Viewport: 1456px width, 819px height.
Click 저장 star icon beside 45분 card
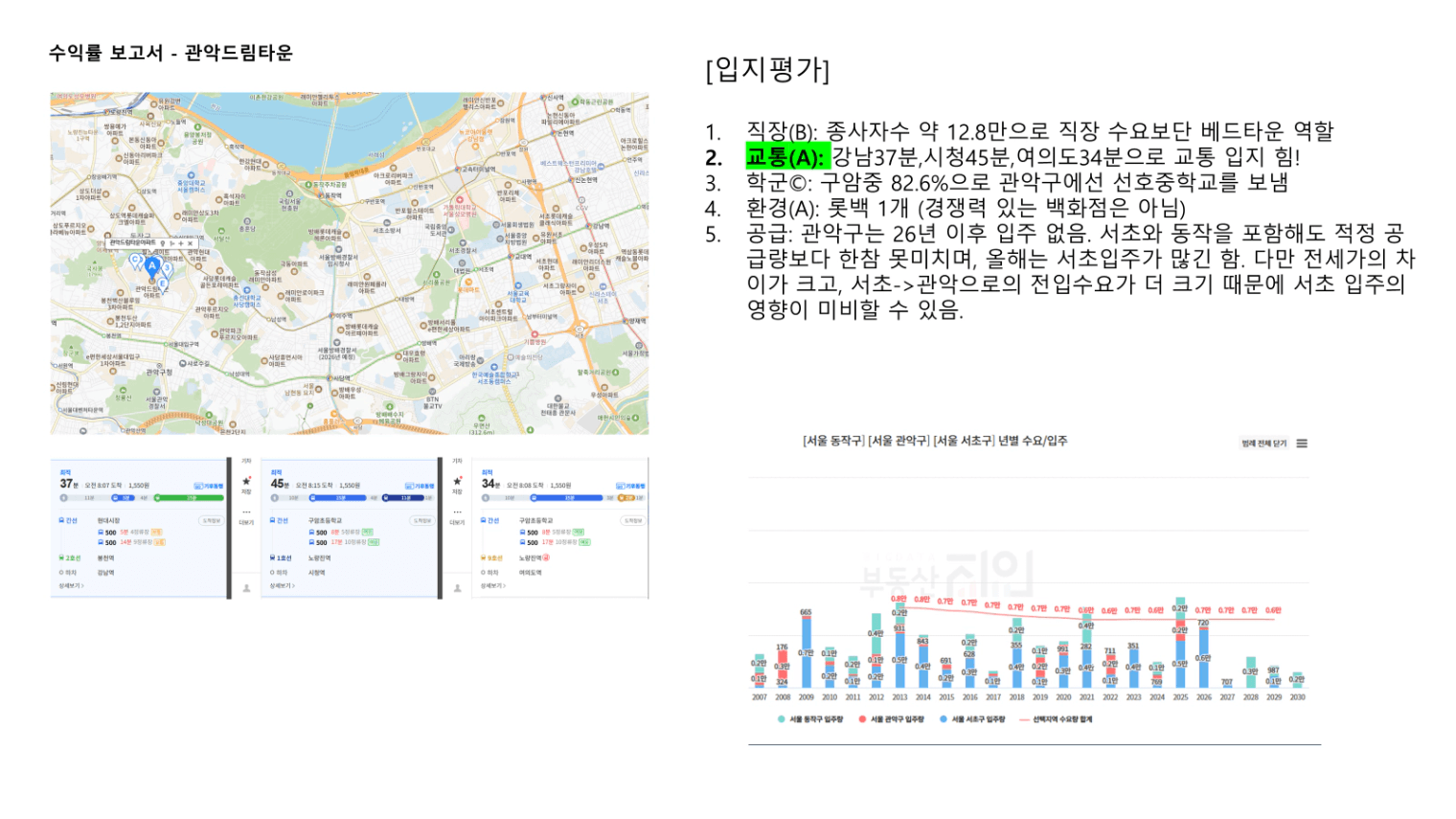pyautogui.click(x=457, y=481)
